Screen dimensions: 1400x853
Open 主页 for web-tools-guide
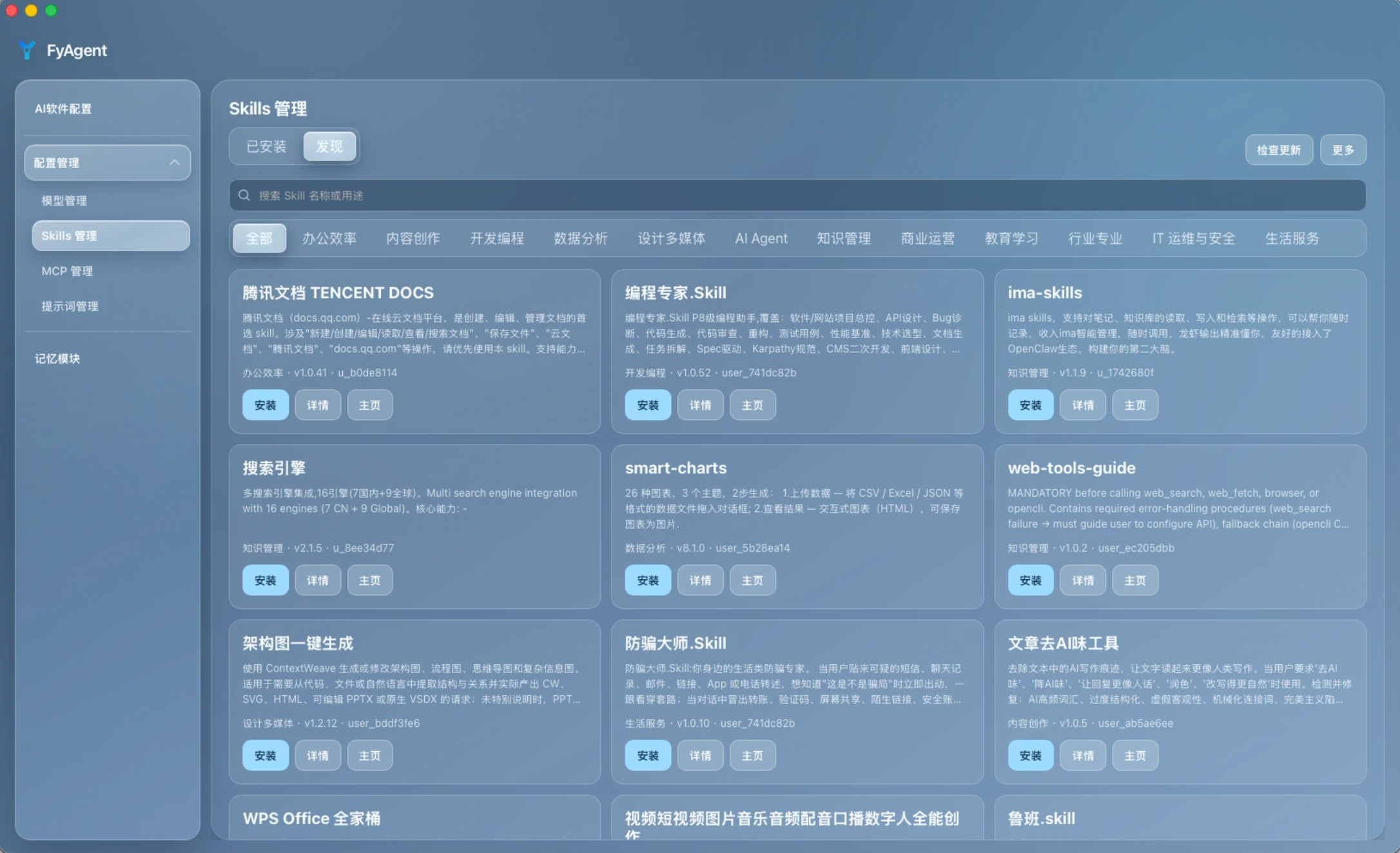point(1135,580)
